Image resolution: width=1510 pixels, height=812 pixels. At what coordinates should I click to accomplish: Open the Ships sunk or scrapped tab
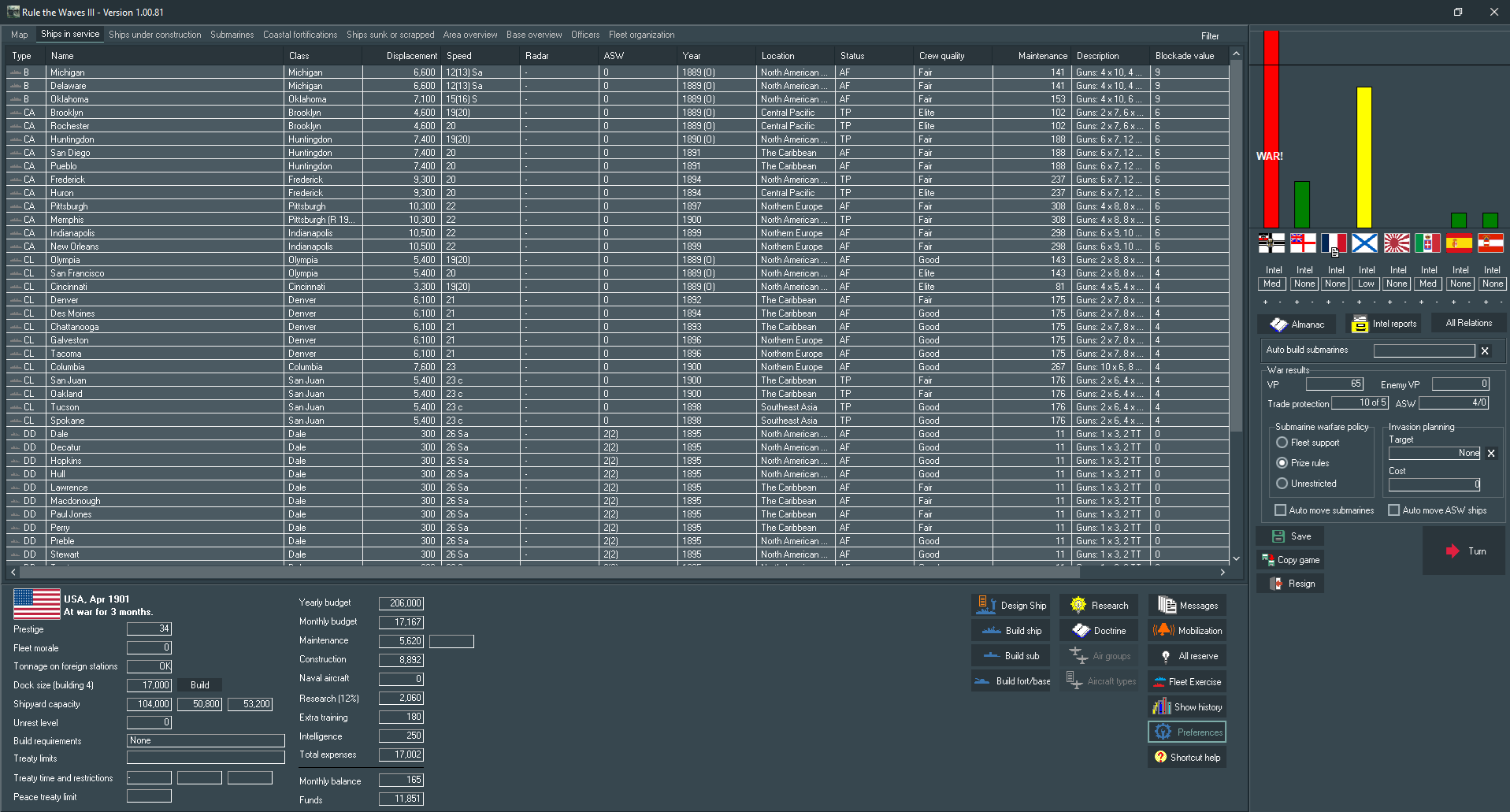coord(391,35)
